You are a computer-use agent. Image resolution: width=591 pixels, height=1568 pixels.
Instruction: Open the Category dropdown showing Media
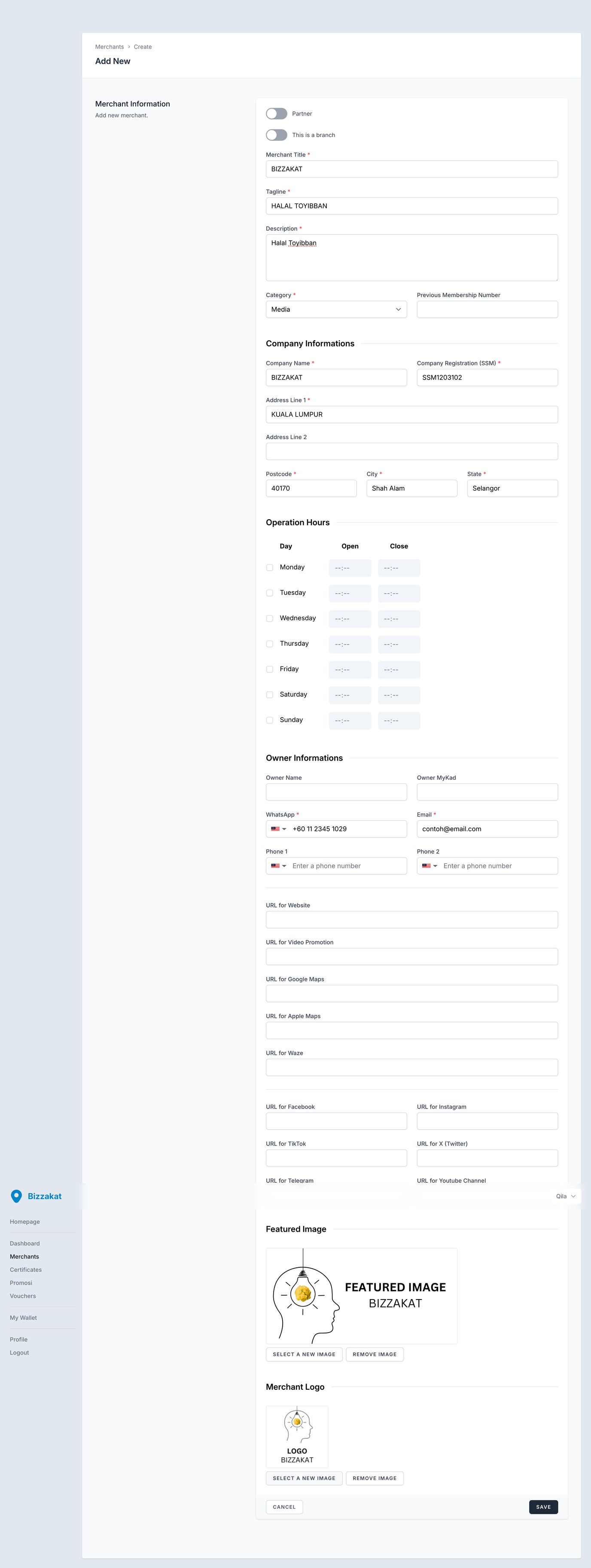tap(336, 309)
